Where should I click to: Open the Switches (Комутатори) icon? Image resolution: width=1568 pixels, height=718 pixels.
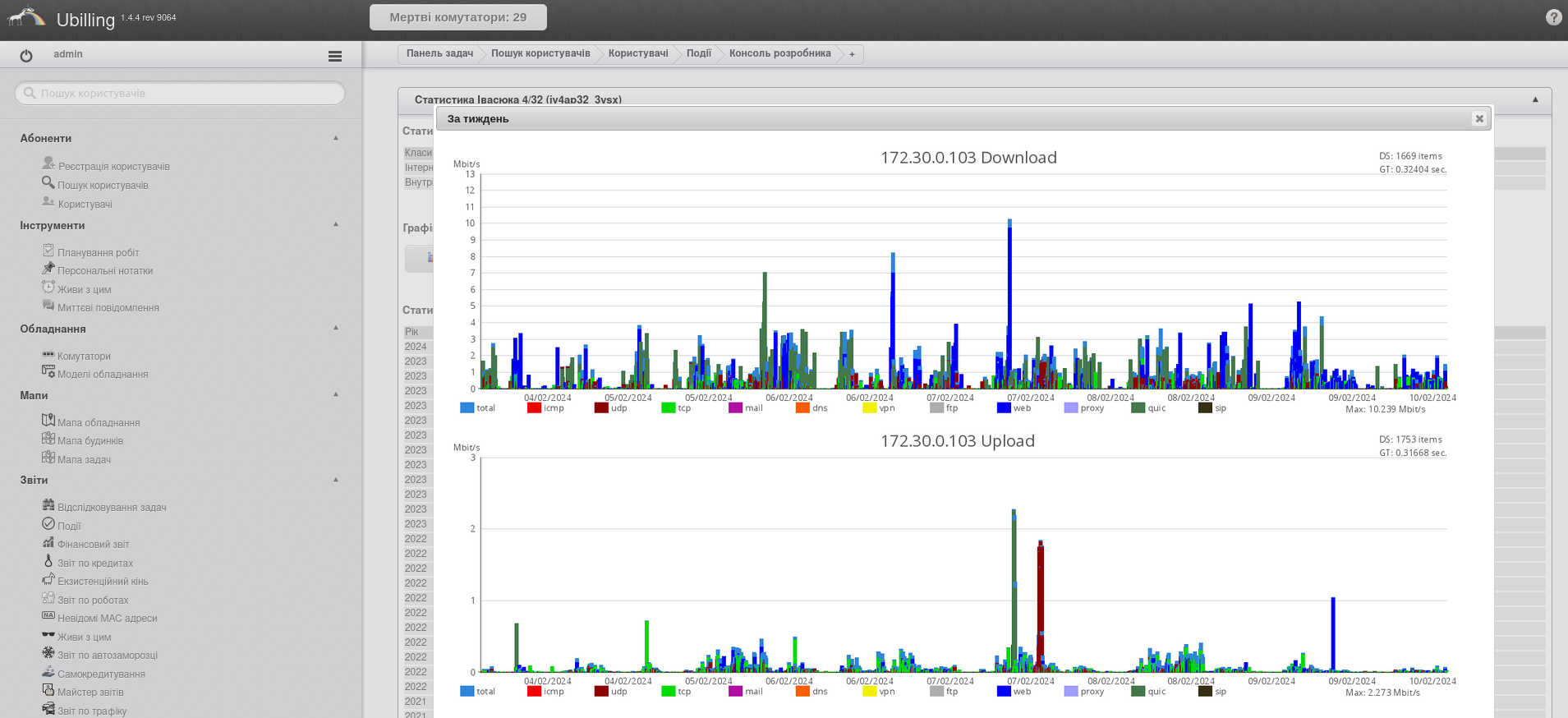48,355
